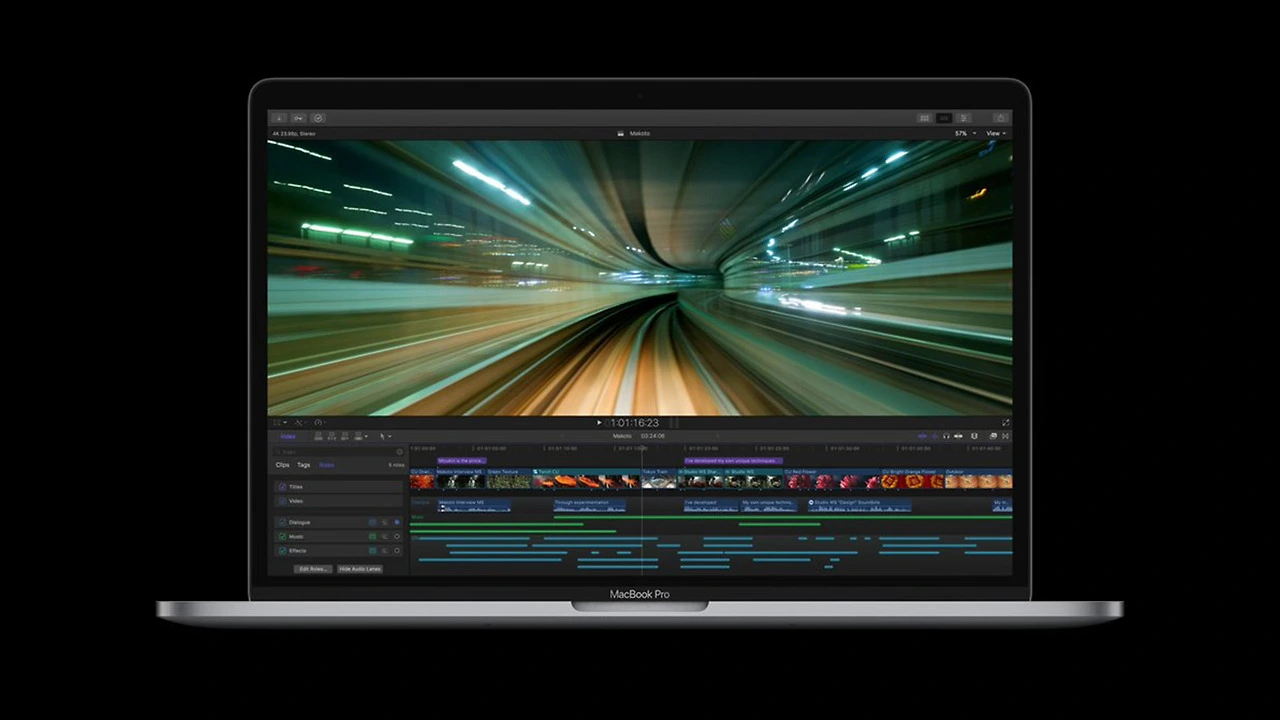Screen dimensions: 1280x720
Task: Toggle the Music role focus circle button
Action: (x=397, y=536)
